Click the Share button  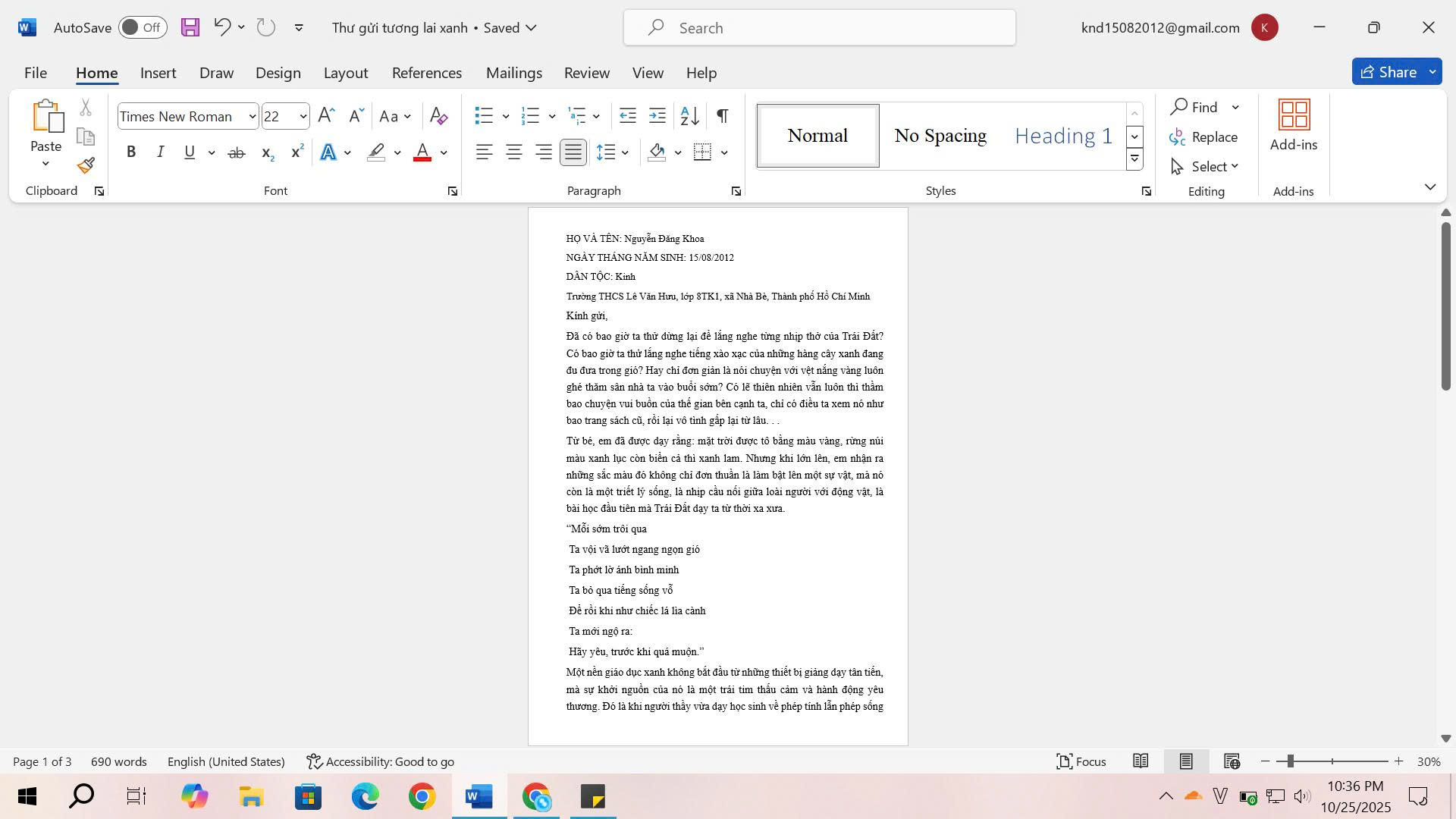[1389, 72]
